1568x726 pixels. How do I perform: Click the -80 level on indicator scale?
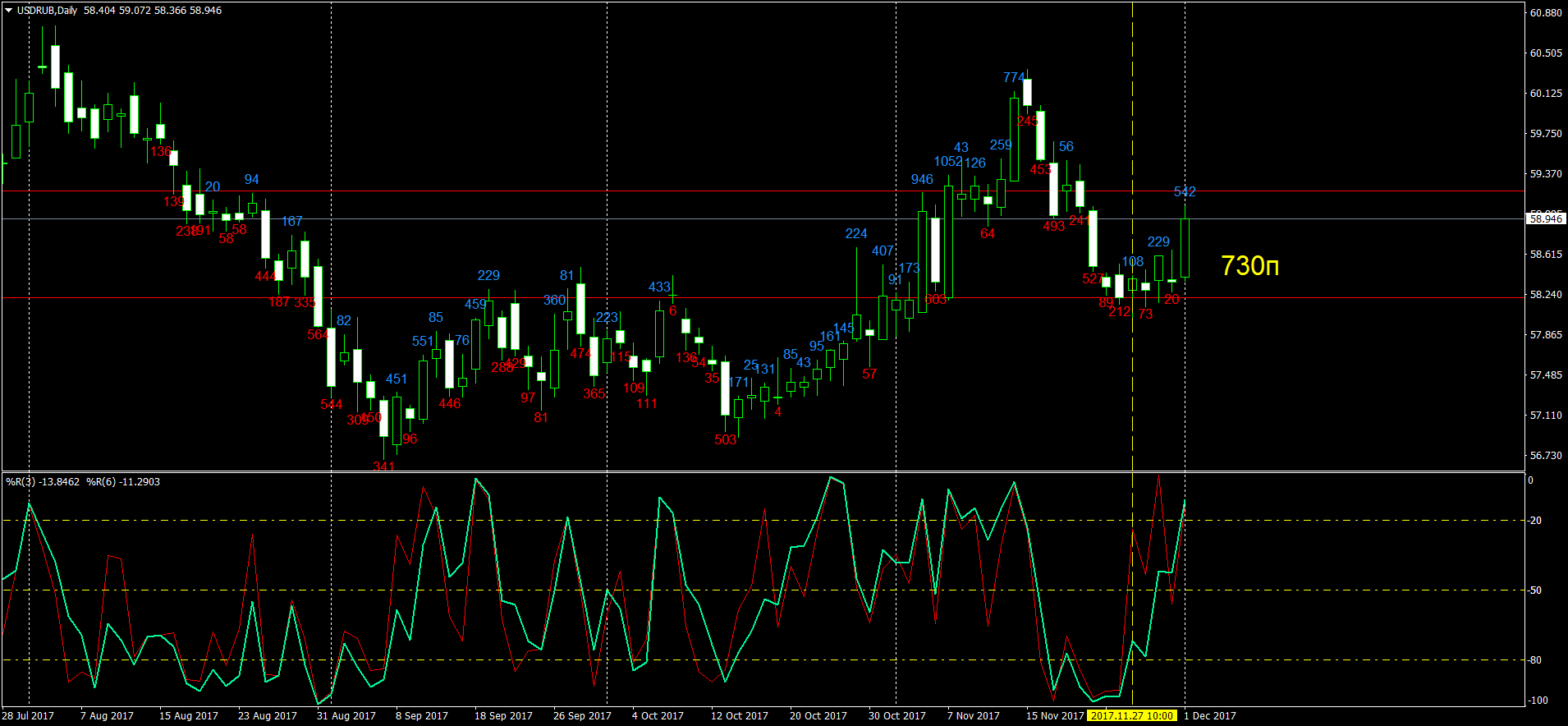(x=1534, y=660)
